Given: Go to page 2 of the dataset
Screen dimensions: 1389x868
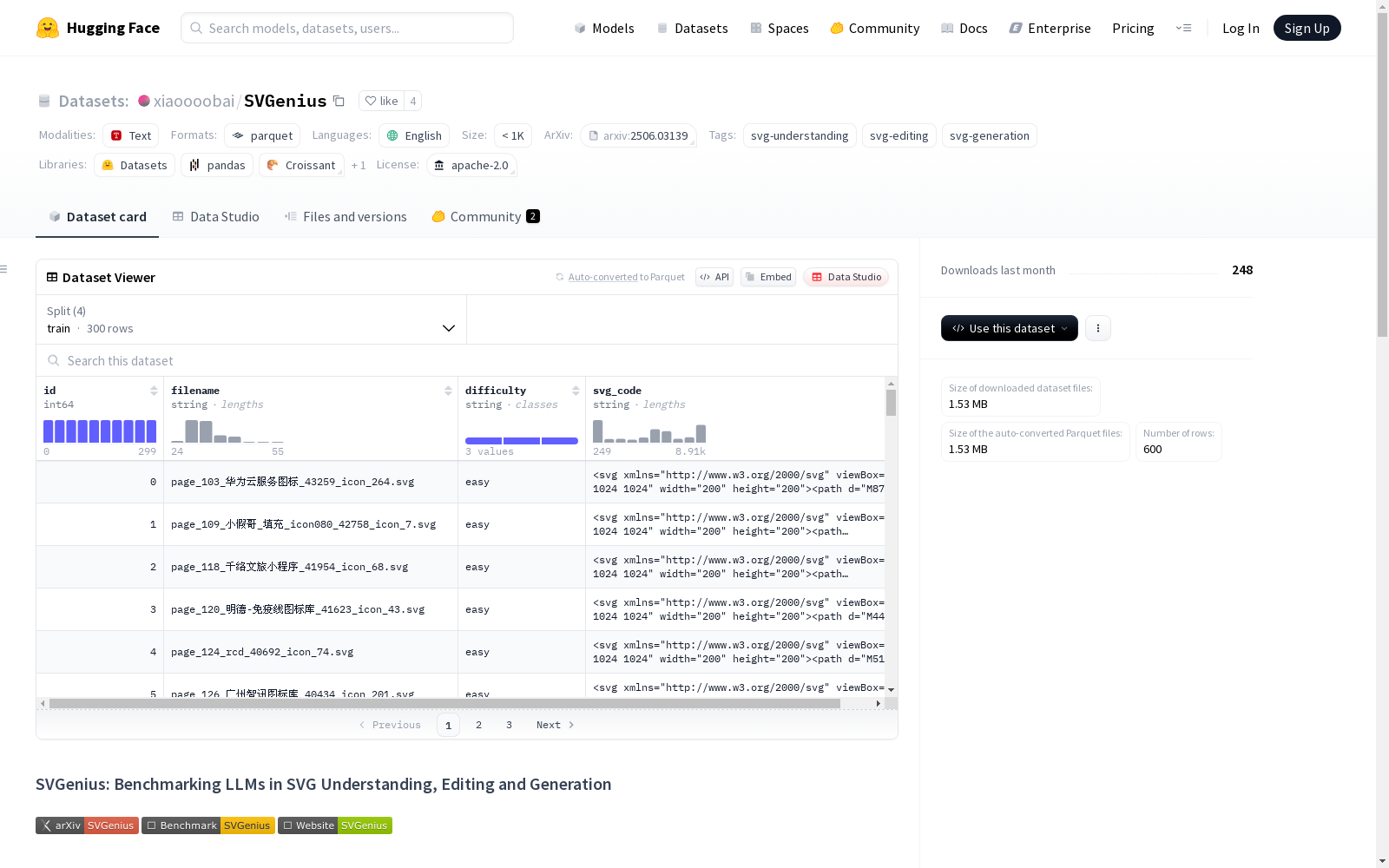Looking at the screenshot, I should (478, 725).
